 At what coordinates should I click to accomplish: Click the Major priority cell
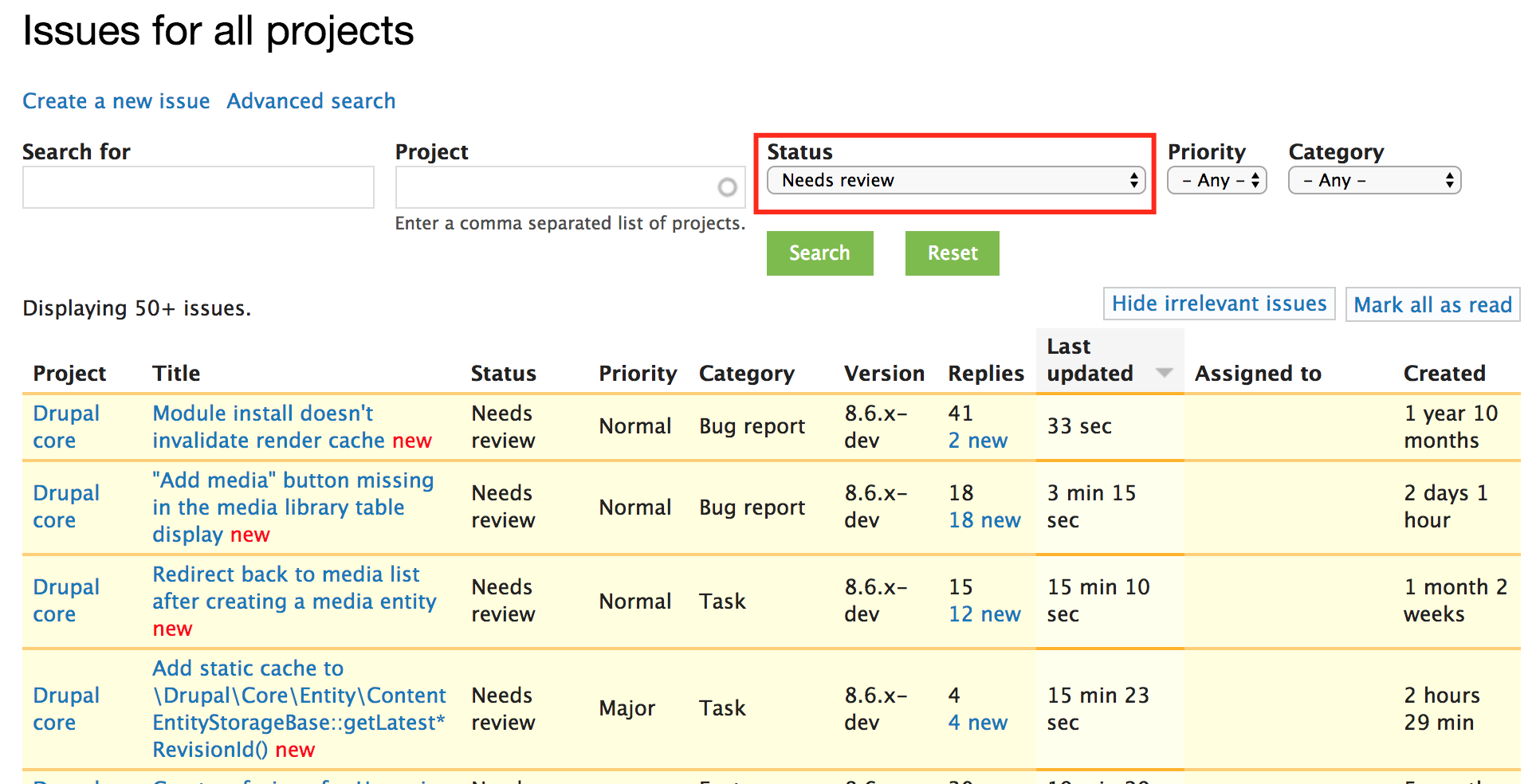tap(627, 708)
